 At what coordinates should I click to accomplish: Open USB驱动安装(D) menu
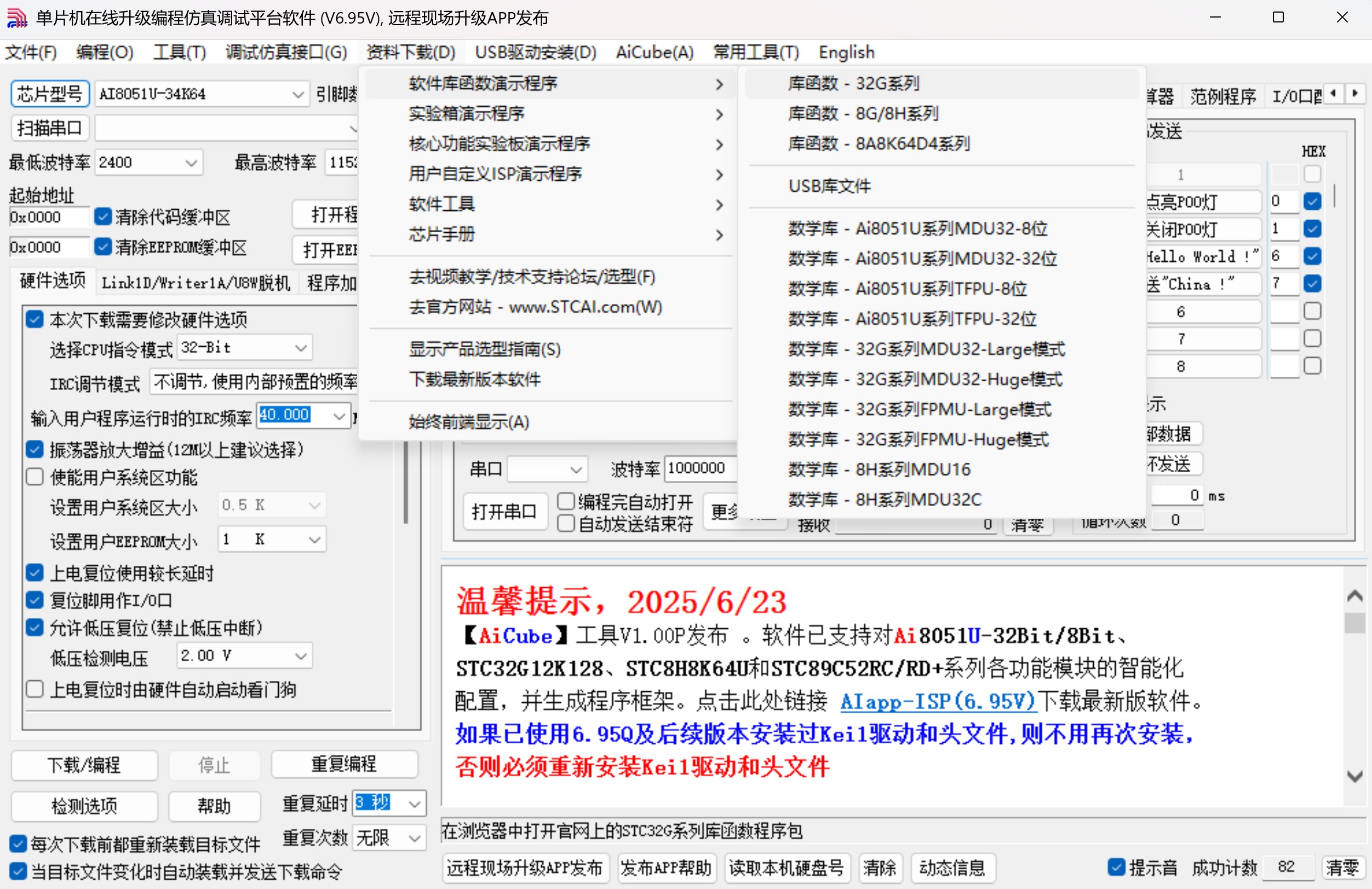coord(536,53)
